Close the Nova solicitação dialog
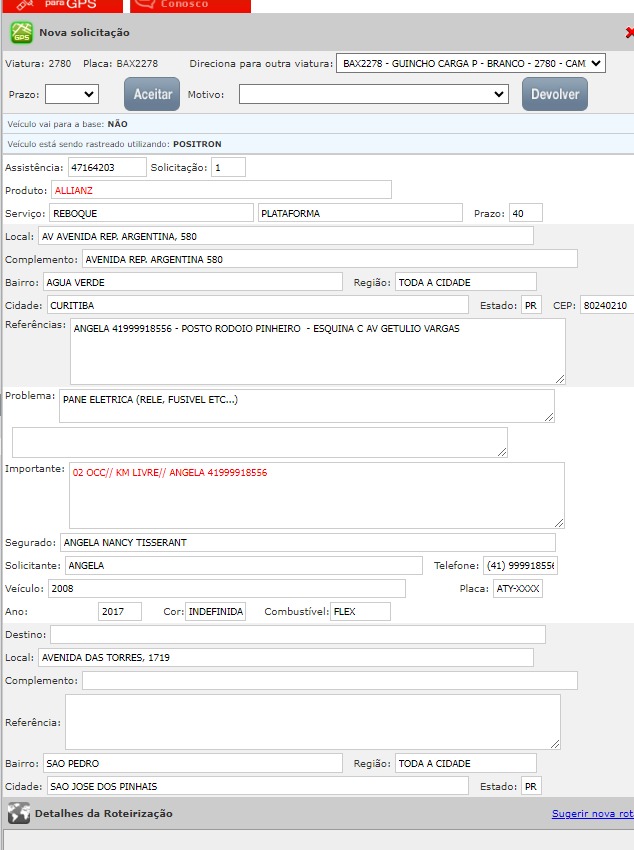 pos(628,33)
